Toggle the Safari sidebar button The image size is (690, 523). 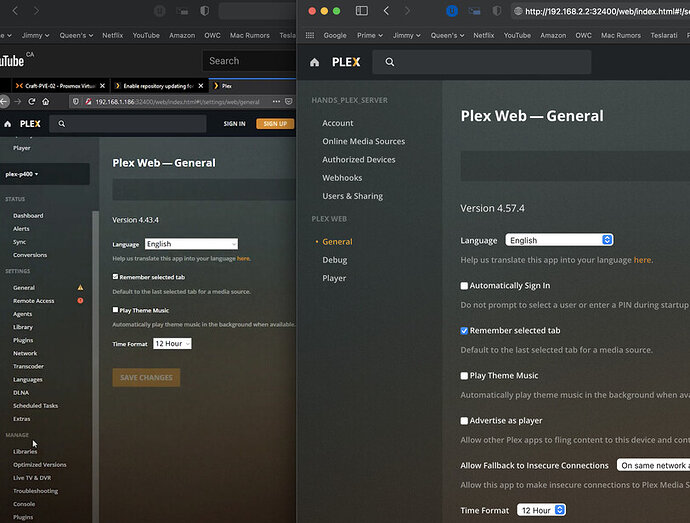coord(362,11)
